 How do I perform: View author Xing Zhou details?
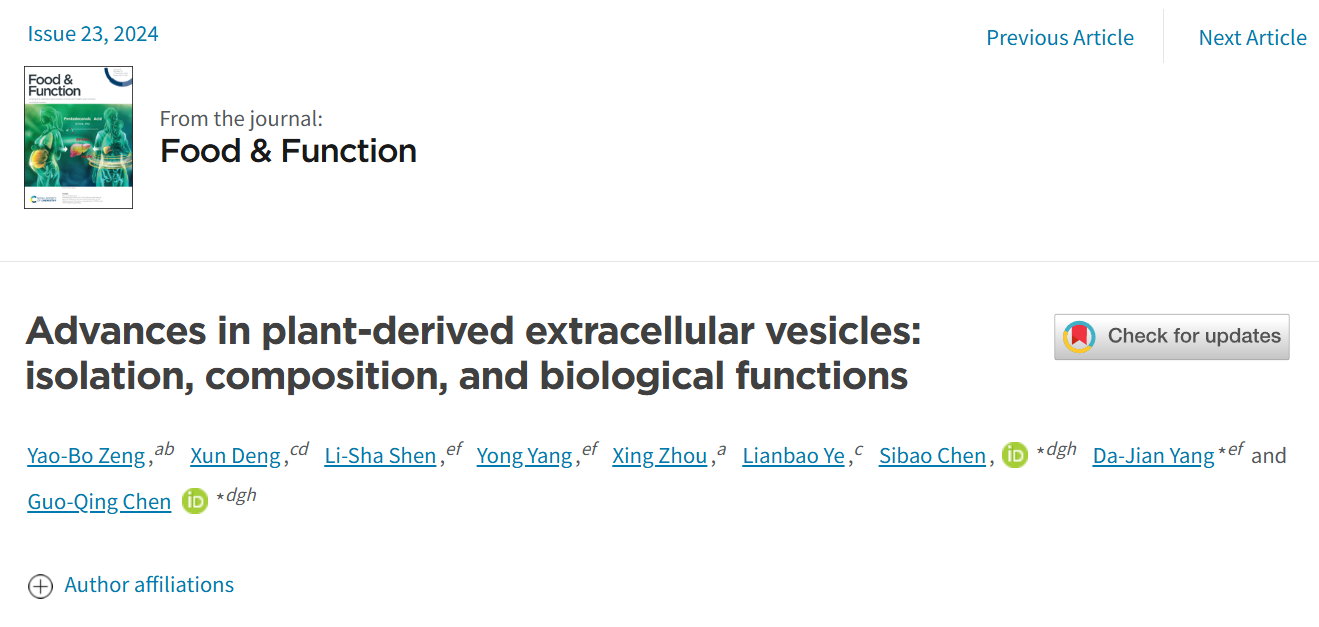coord(659,456)
